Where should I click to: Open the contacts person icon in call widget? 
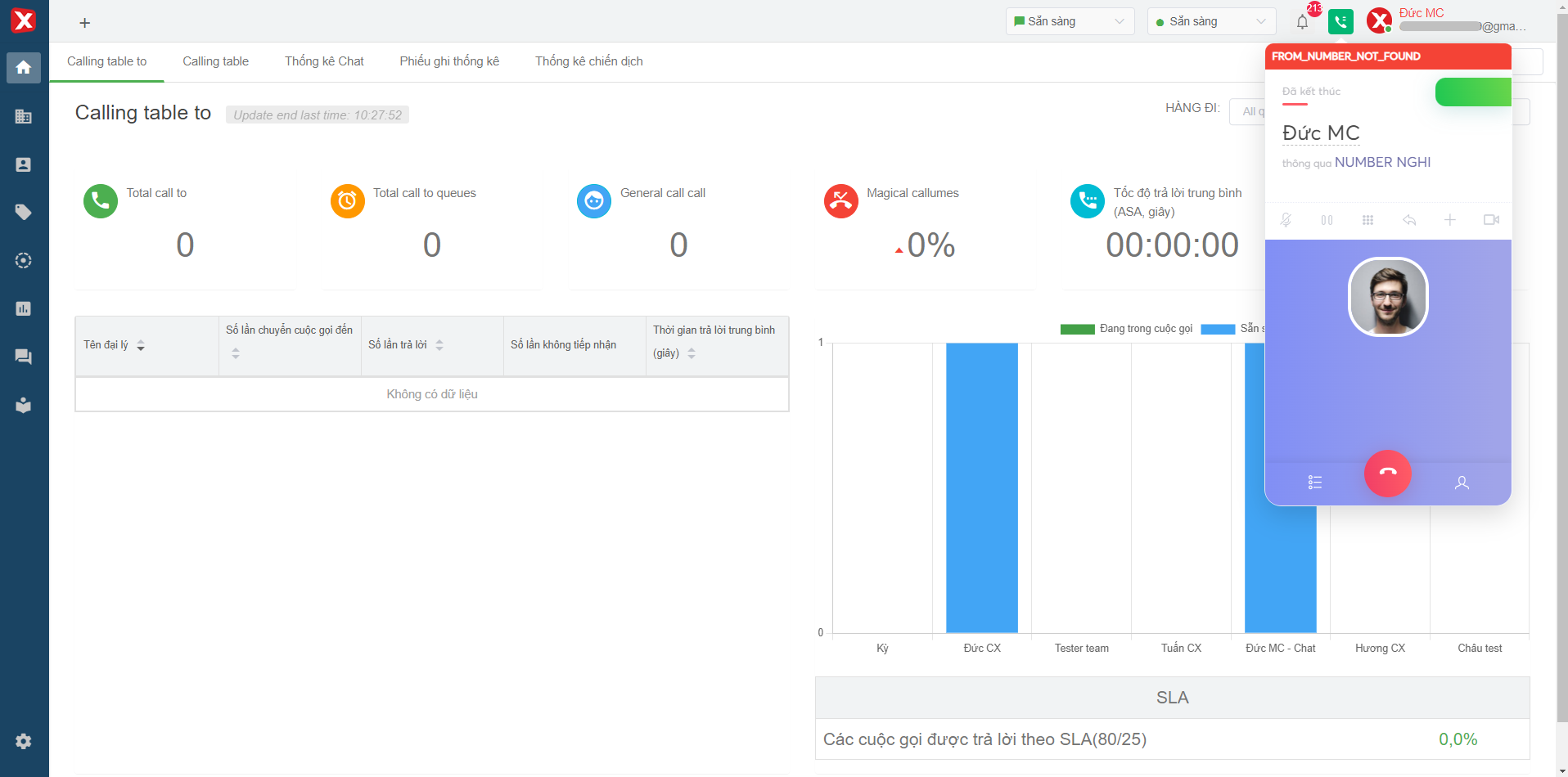1462,483
